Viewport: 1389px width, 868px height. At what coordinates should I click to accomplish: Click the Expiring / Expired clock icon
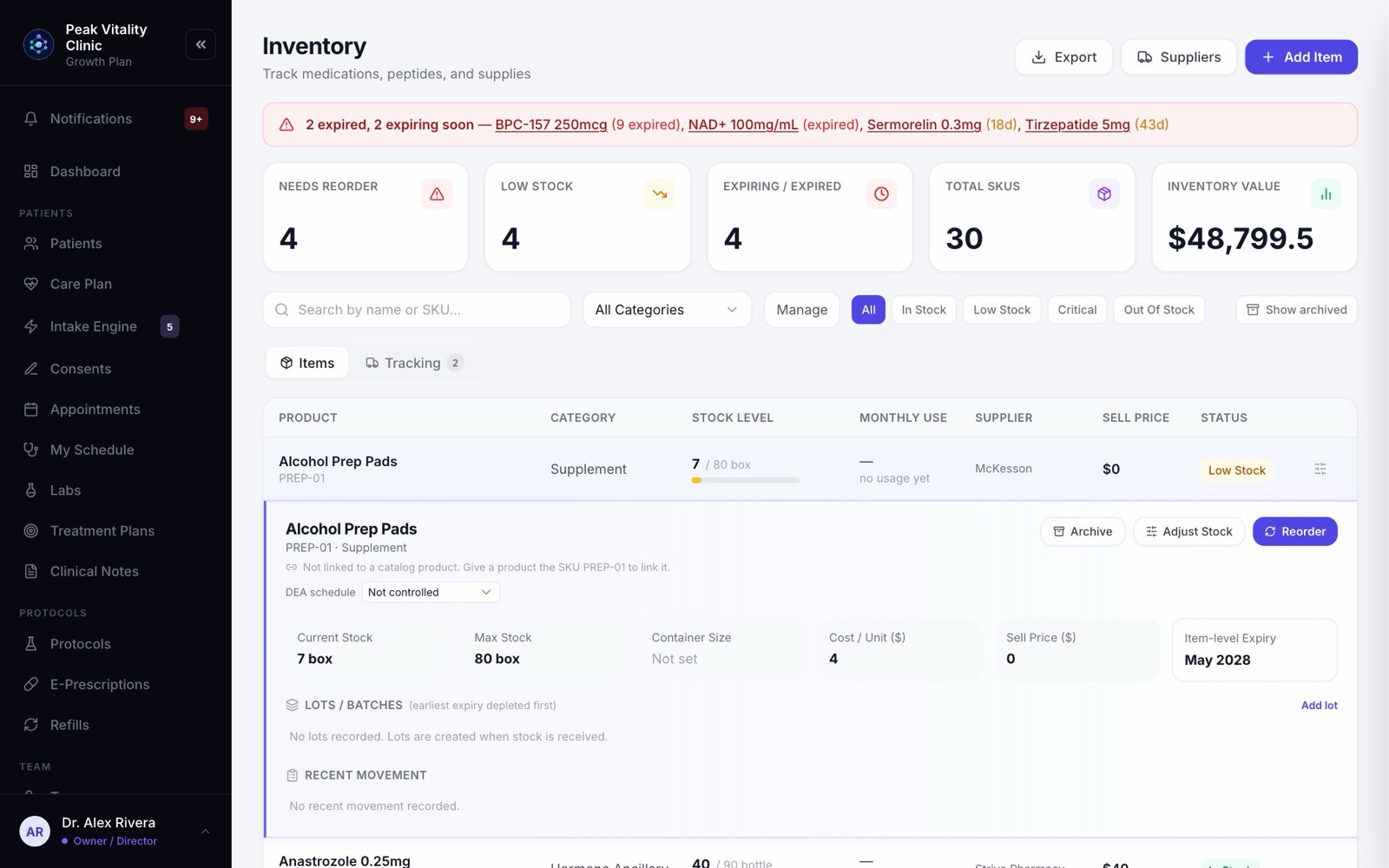point(881,194)
